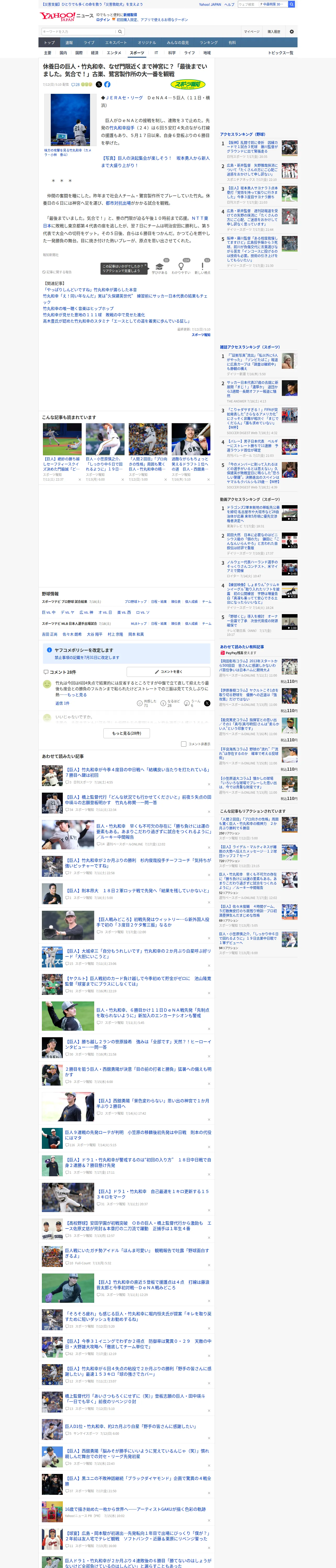This screenshot has width=336, height=1568.
Task: Share the article on X
Action: click(99, 85)
